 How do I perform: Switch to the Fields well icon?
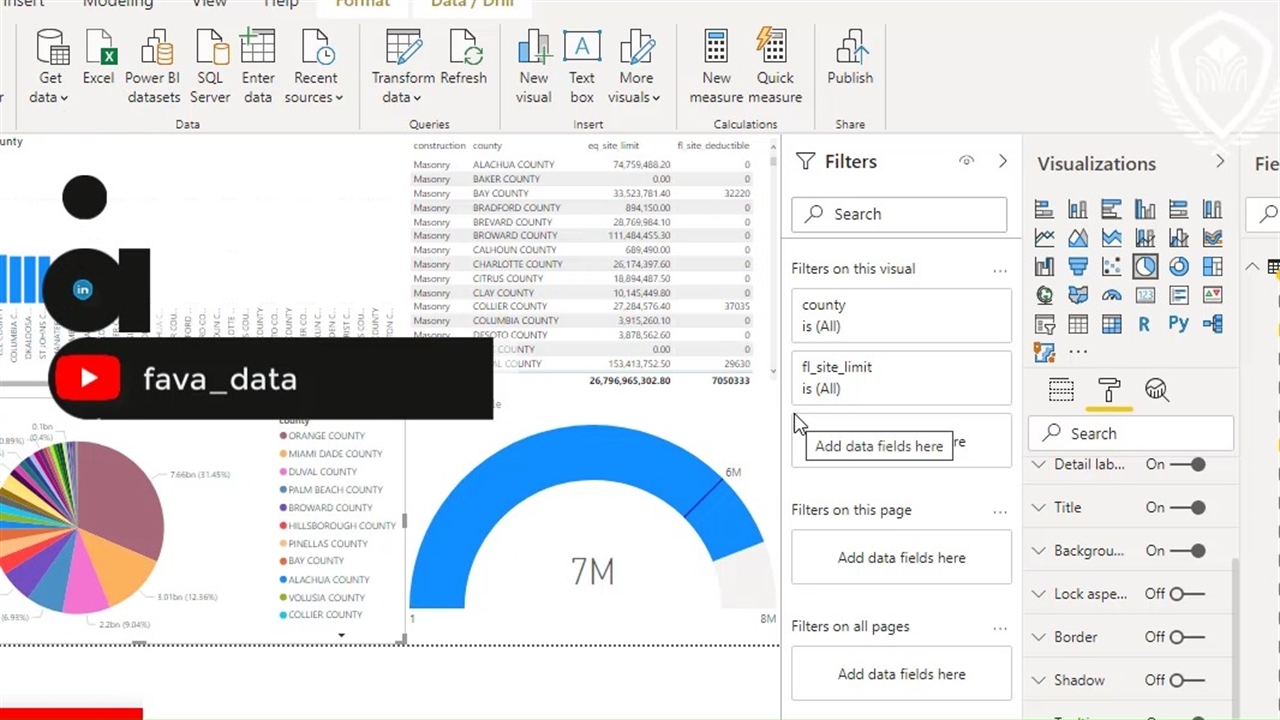click(x=1061, y=390)
